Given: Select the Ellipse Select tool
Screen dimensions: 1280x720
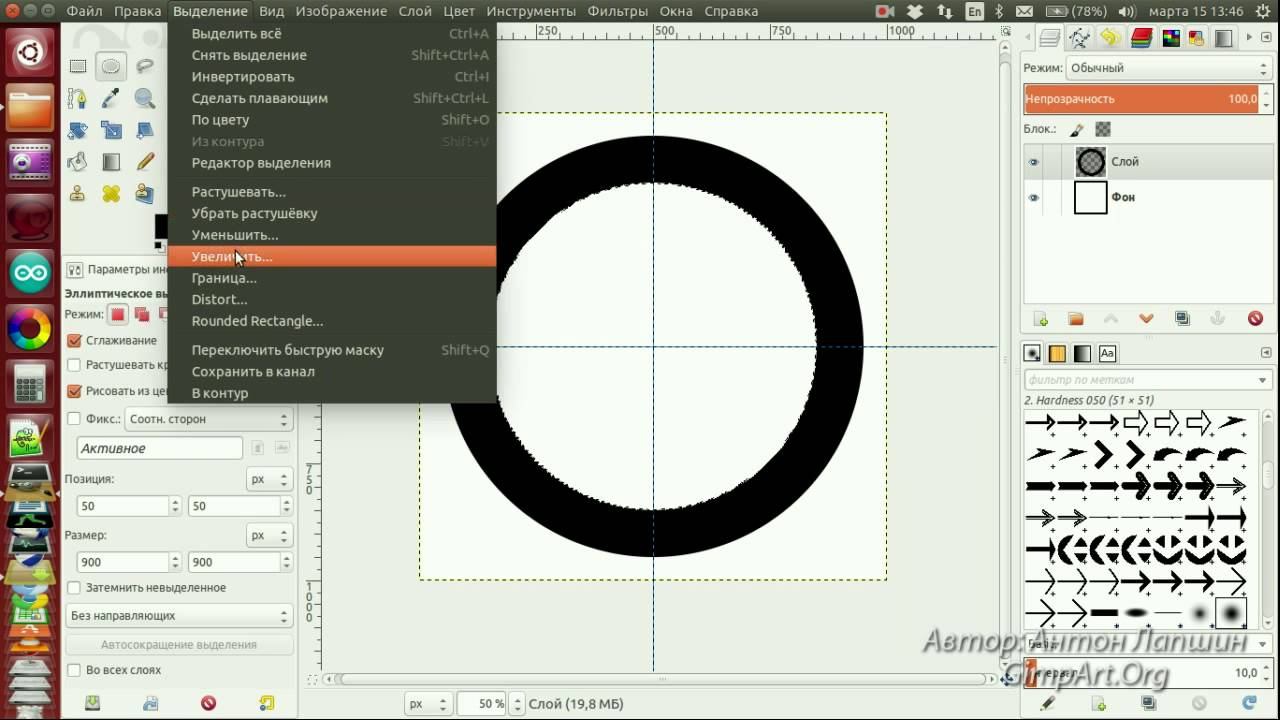Looking at the screenshot, I should tap(111, 67).
